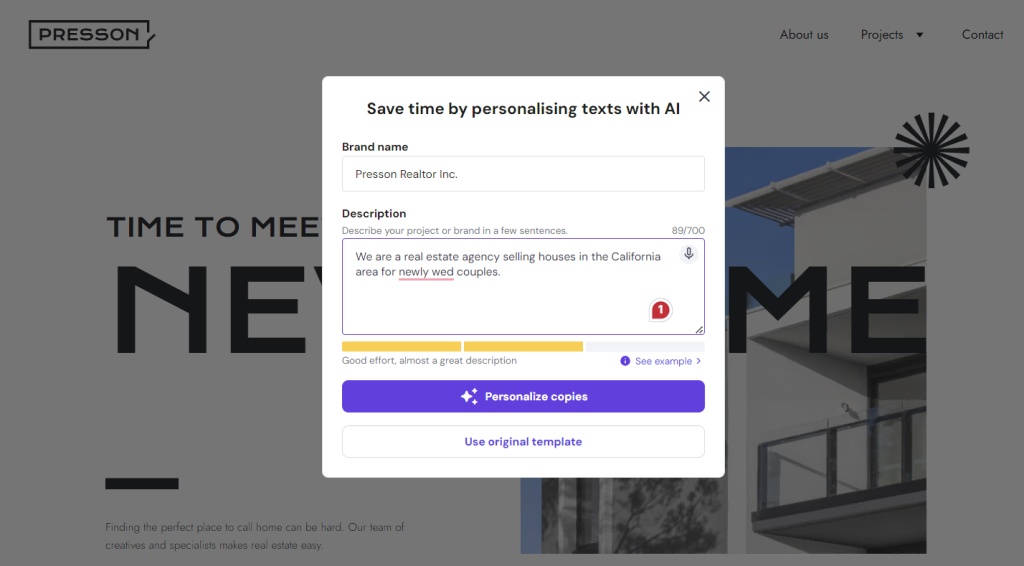Screen dimensions: 1024x566
Task: Close the AI personalisation dialog
Action: [704, 97]
